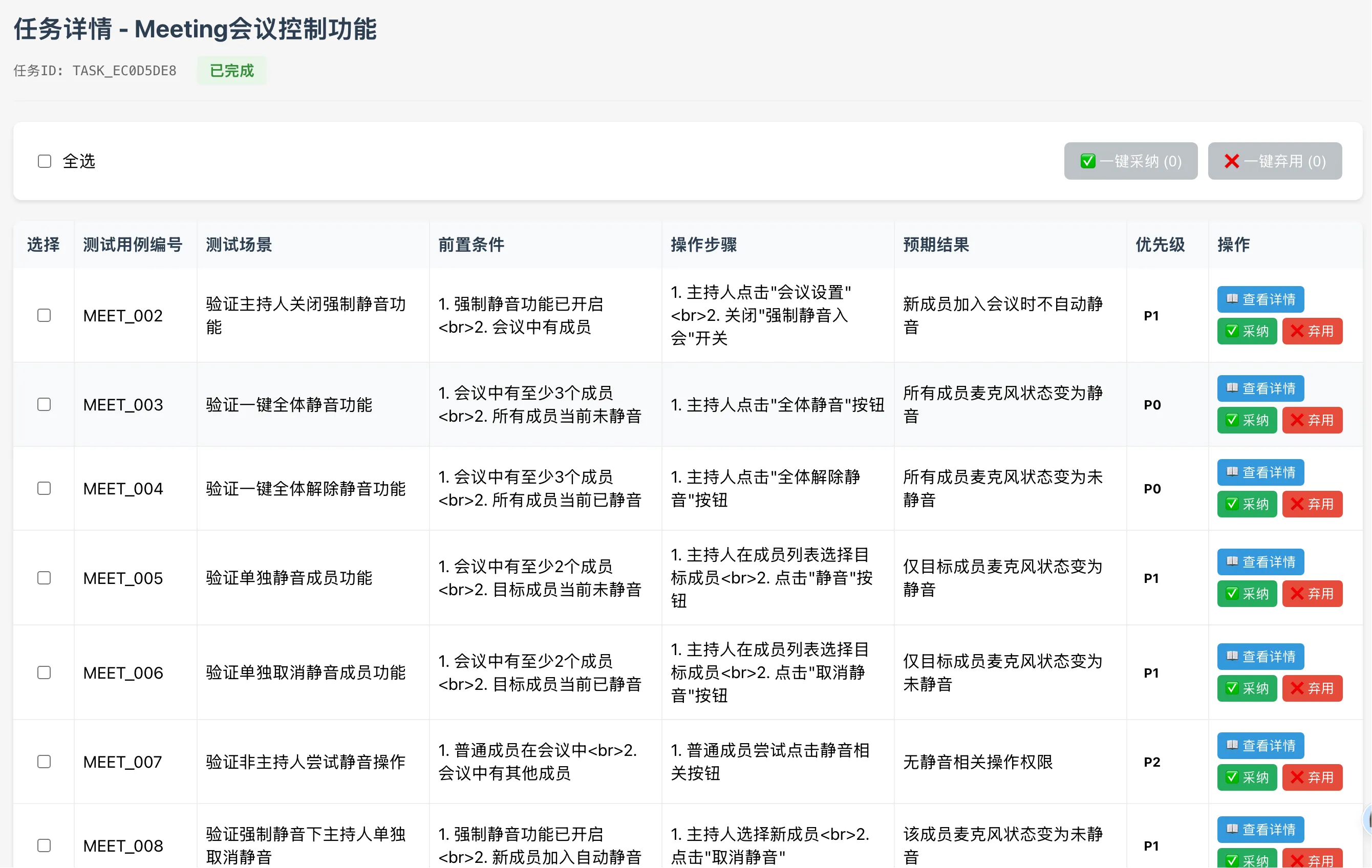Click 弃用 button for MEET_006

pyautogui.click(x=1312, y=688)
